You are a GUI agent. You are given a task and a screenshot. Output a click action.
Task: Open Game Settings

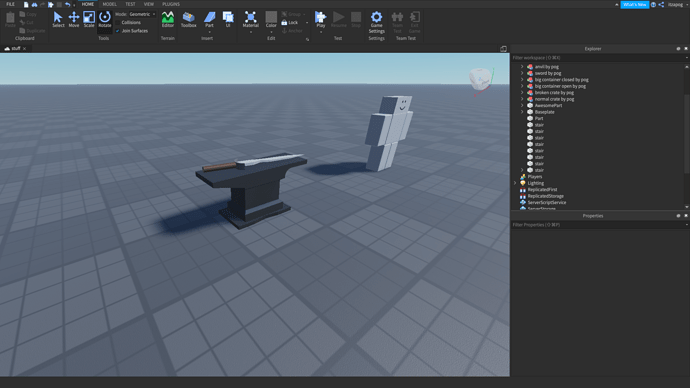[376, 22]
